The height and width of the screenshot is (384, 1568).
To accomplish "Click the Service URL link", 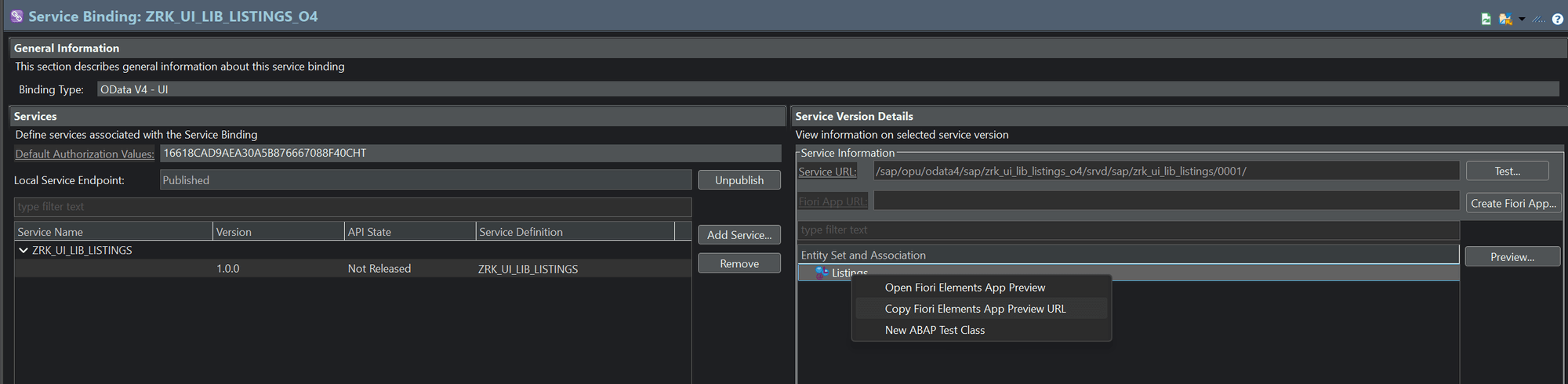I will [x=827, y=172].
